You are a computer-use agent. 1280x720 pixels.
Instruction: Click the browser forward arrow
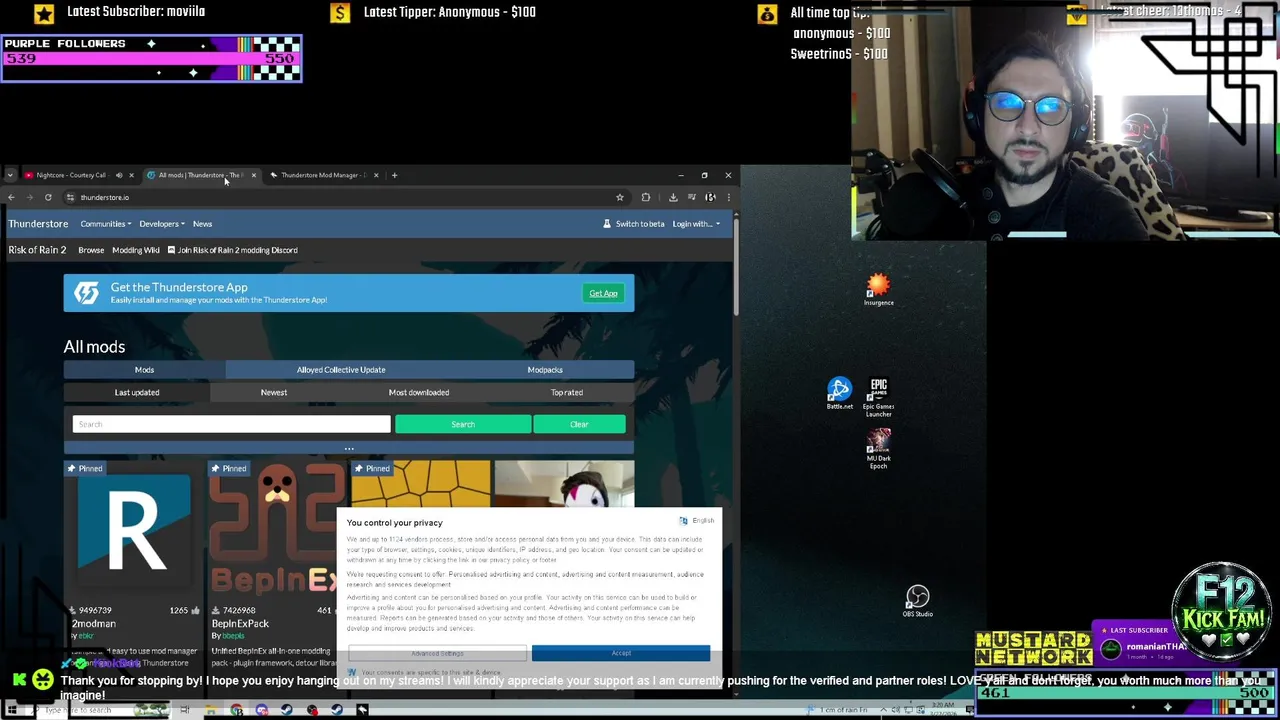pyautogui.click(x=29, y=197)
